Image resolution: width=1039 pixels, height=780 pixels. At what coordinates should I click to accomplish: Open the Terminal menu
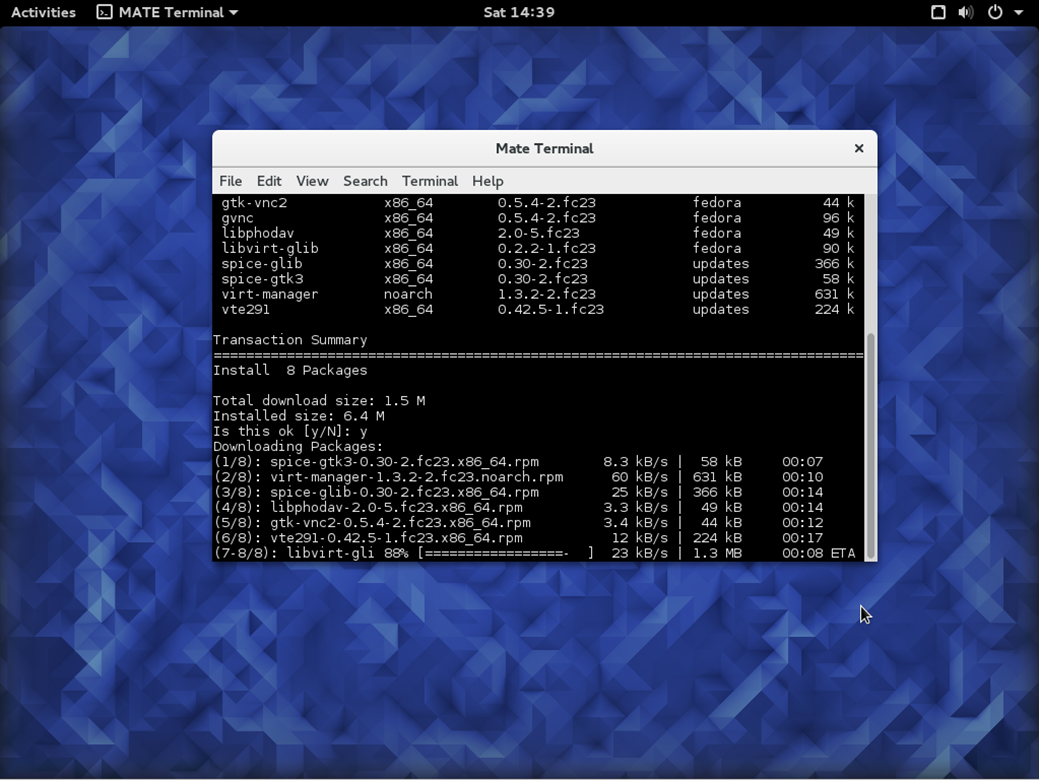tap(429, 181)
